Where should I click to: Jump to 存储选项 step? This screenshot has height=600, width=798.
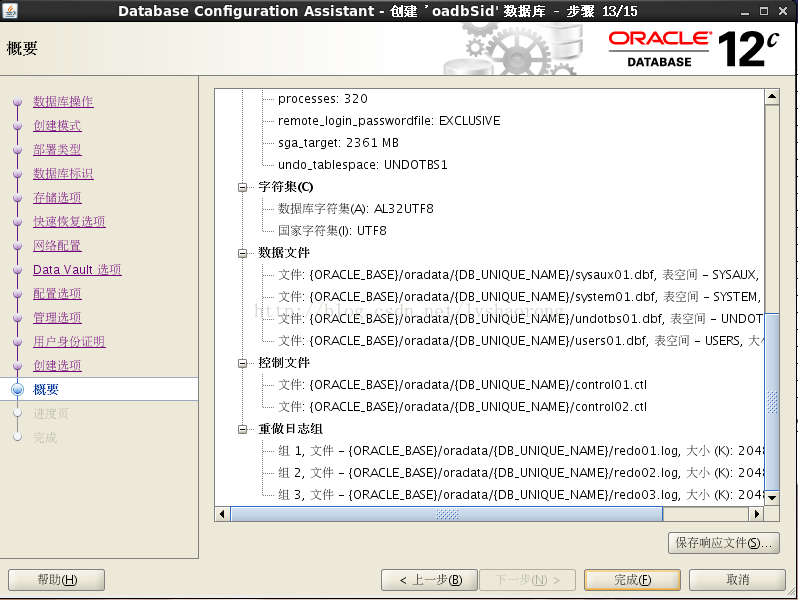tap(57, 197)
